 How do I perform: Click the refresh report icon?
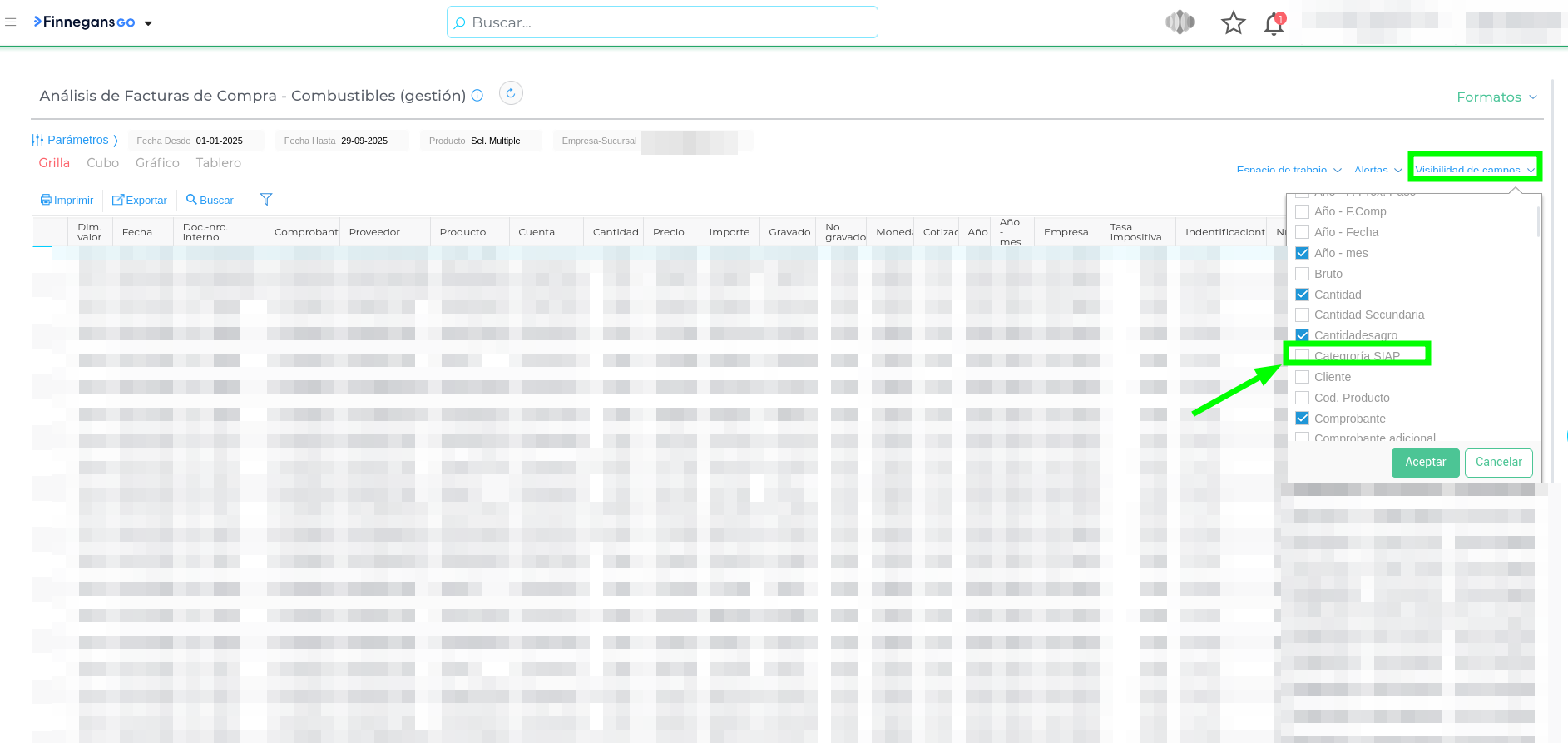pos(511,93)
